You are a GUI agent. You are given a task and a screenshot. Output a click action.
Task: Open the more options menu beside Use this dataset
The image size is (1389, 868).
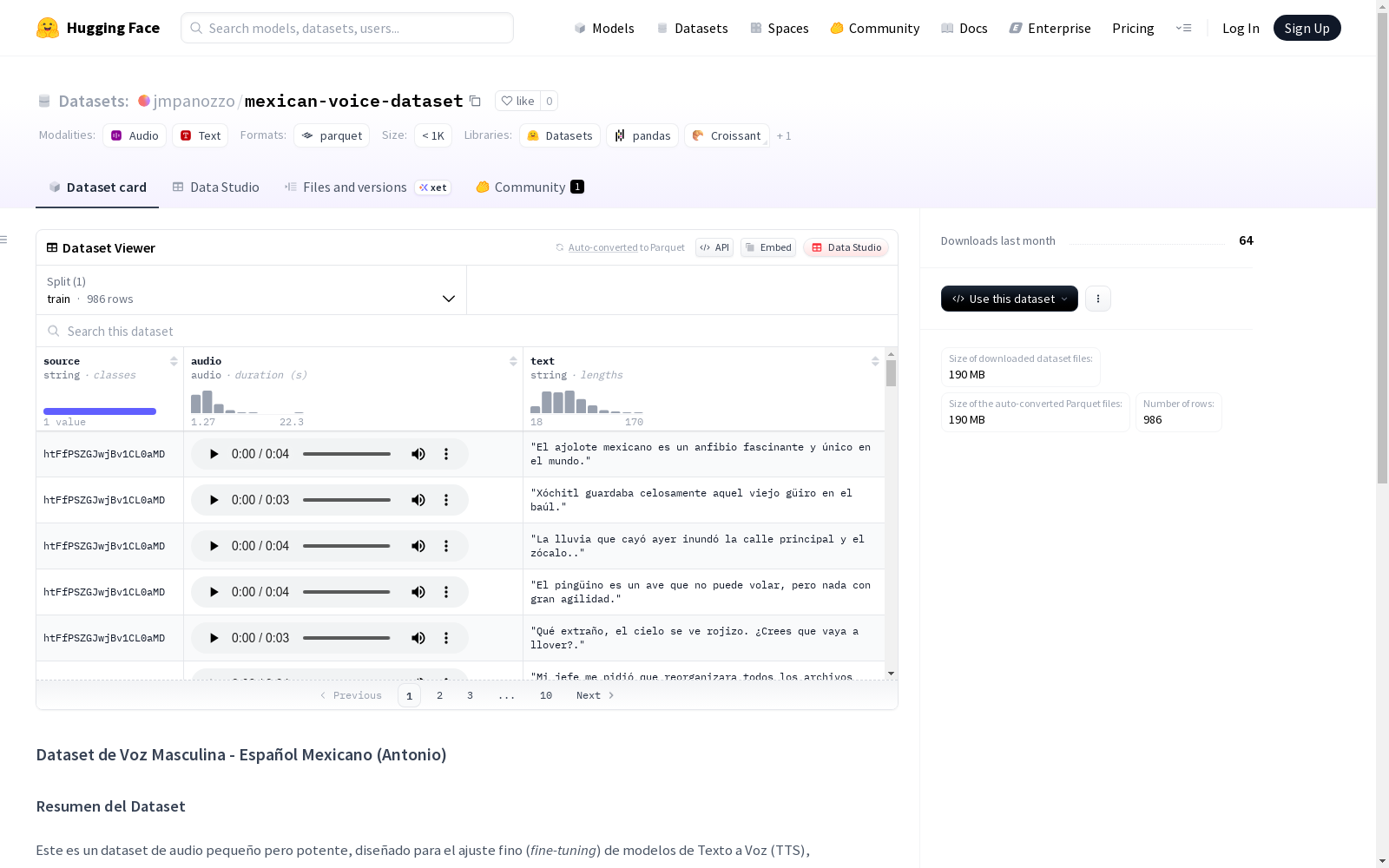coord(1098,299)
